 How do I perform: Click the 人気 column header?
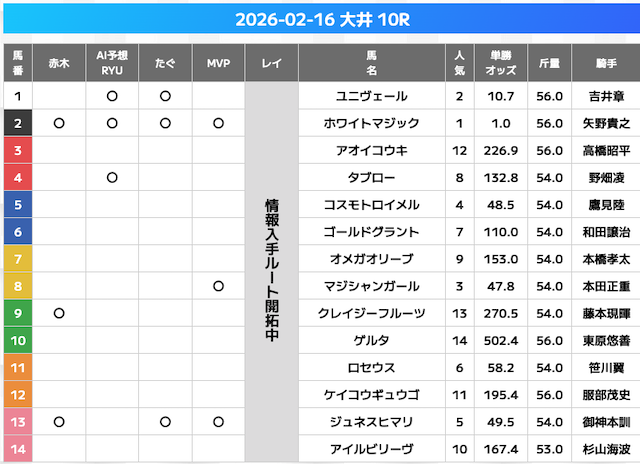coord(459,63)
